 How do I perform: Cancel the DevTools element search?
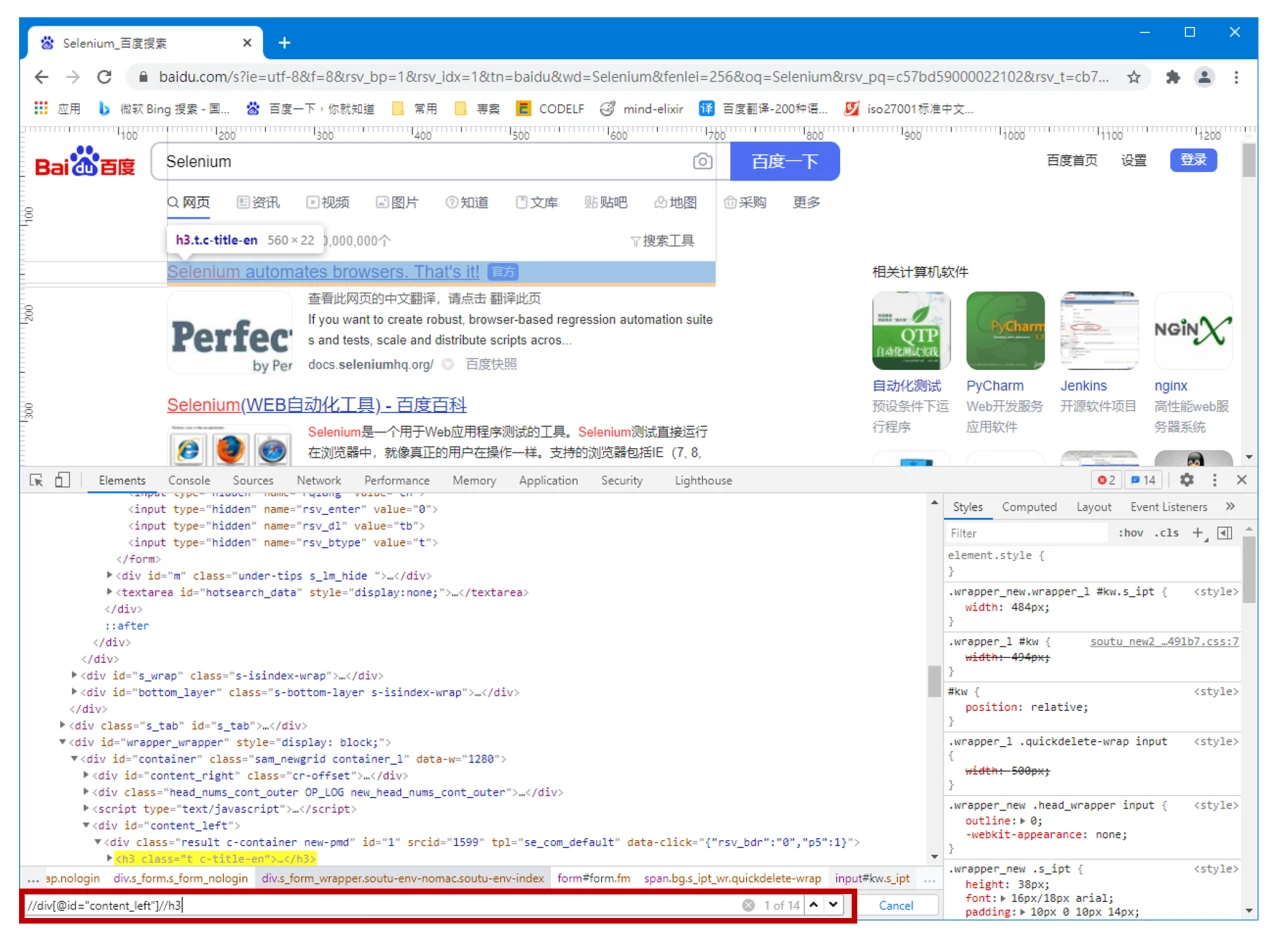896,905
